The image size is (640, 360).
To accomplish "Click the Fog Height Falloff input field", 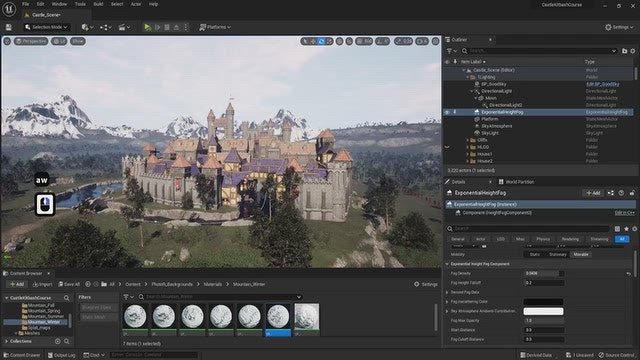I will (544, 283).
